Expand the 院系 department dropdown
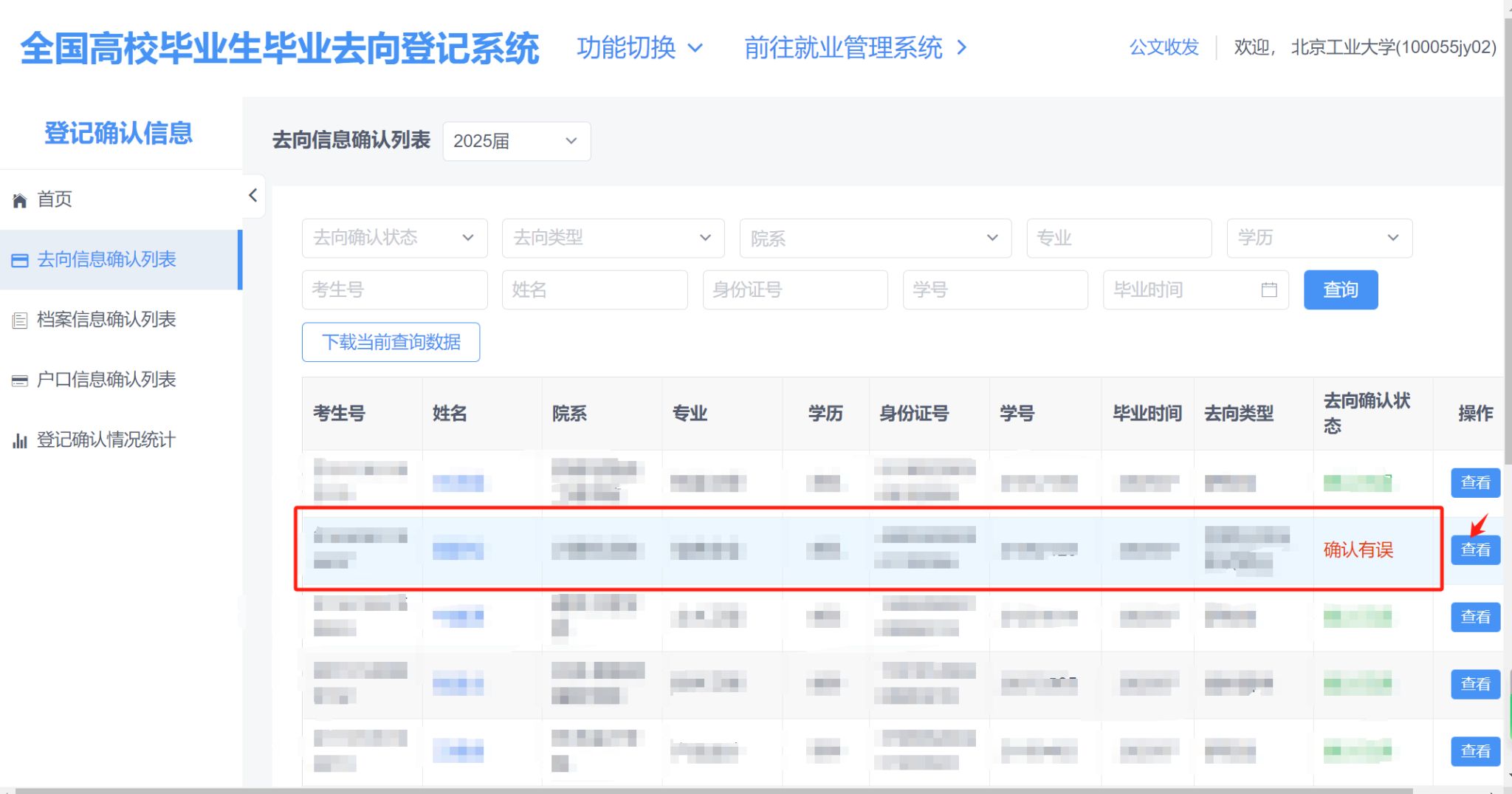The height and width of the screenshot is (794, 1512). pos(874,238)
